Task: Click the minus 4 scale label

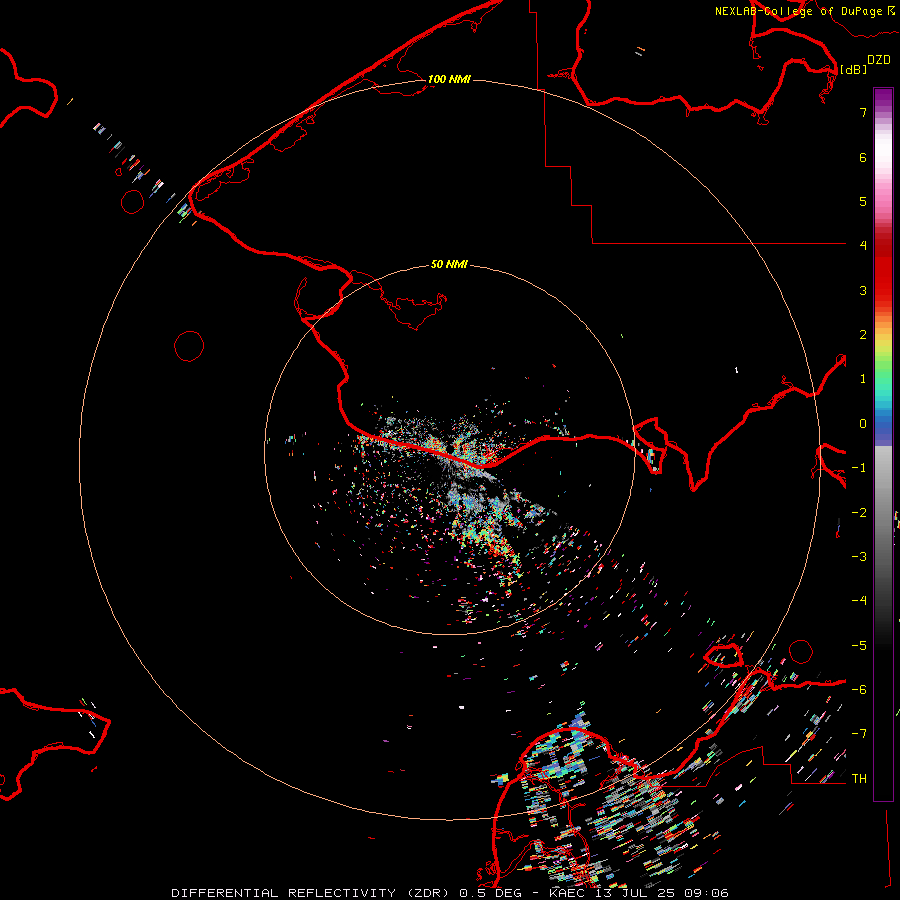Action: (x=859, y=601)
